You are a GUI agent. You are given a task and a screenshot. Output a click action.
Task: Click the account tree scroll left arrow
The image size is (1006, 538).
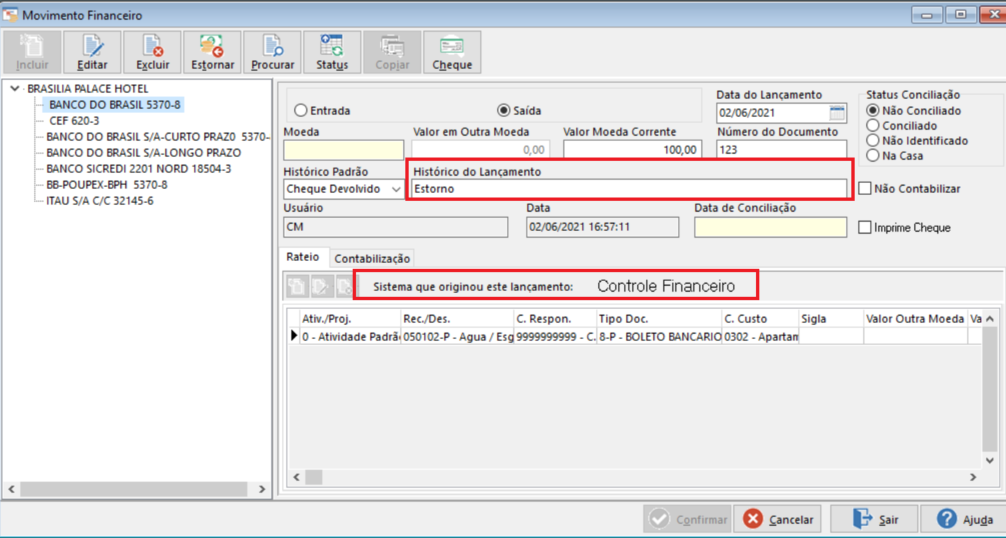[x=11, y=489]
